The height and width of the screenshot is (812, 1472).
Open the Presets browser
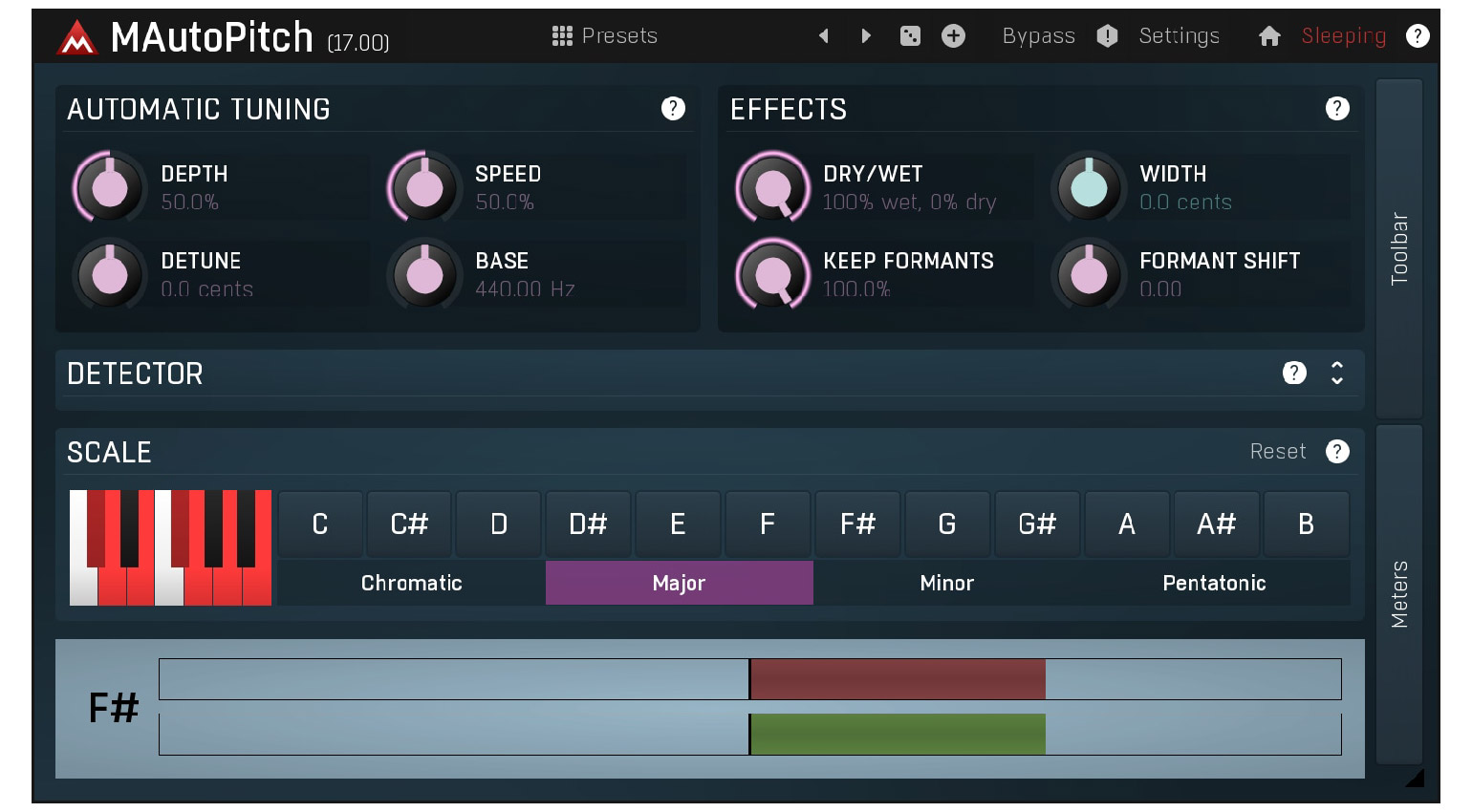[605, 36]
